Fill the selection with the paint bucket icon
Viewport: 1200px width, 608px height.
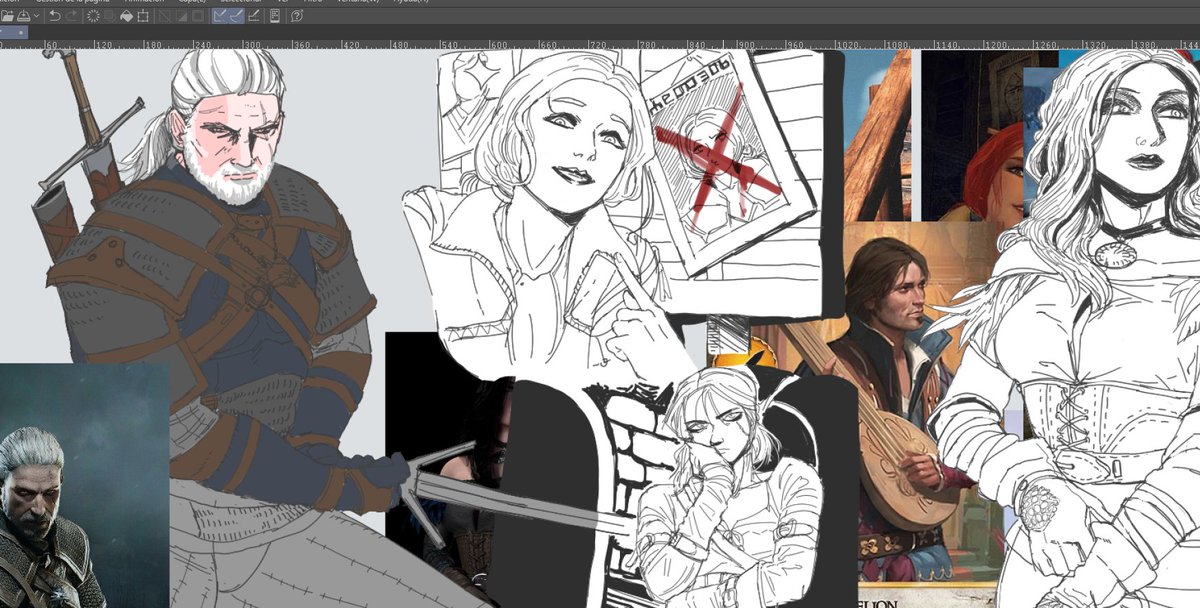(126, 16)
